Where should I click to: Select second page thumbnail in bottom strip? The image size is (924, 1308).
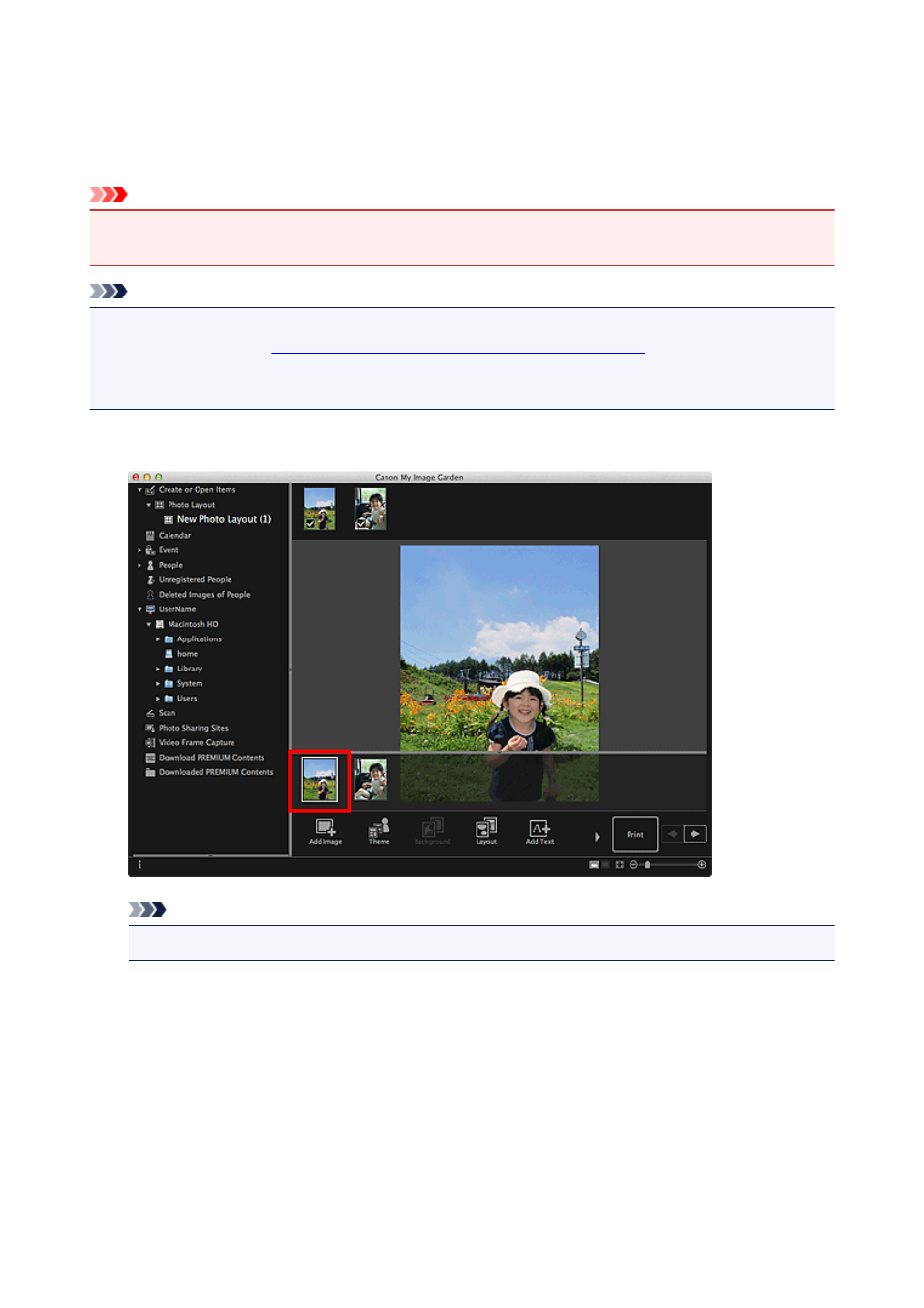(371, 780)
